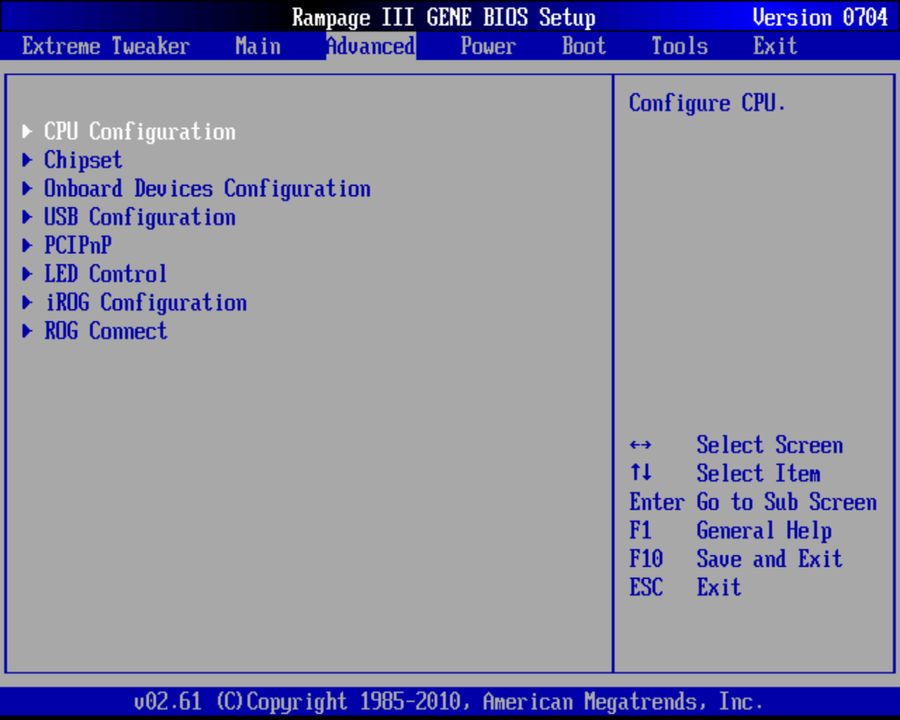
Task: Click the 'Exit' hint beside ESC
Action: pyautogui.click(x=719, y=587)
